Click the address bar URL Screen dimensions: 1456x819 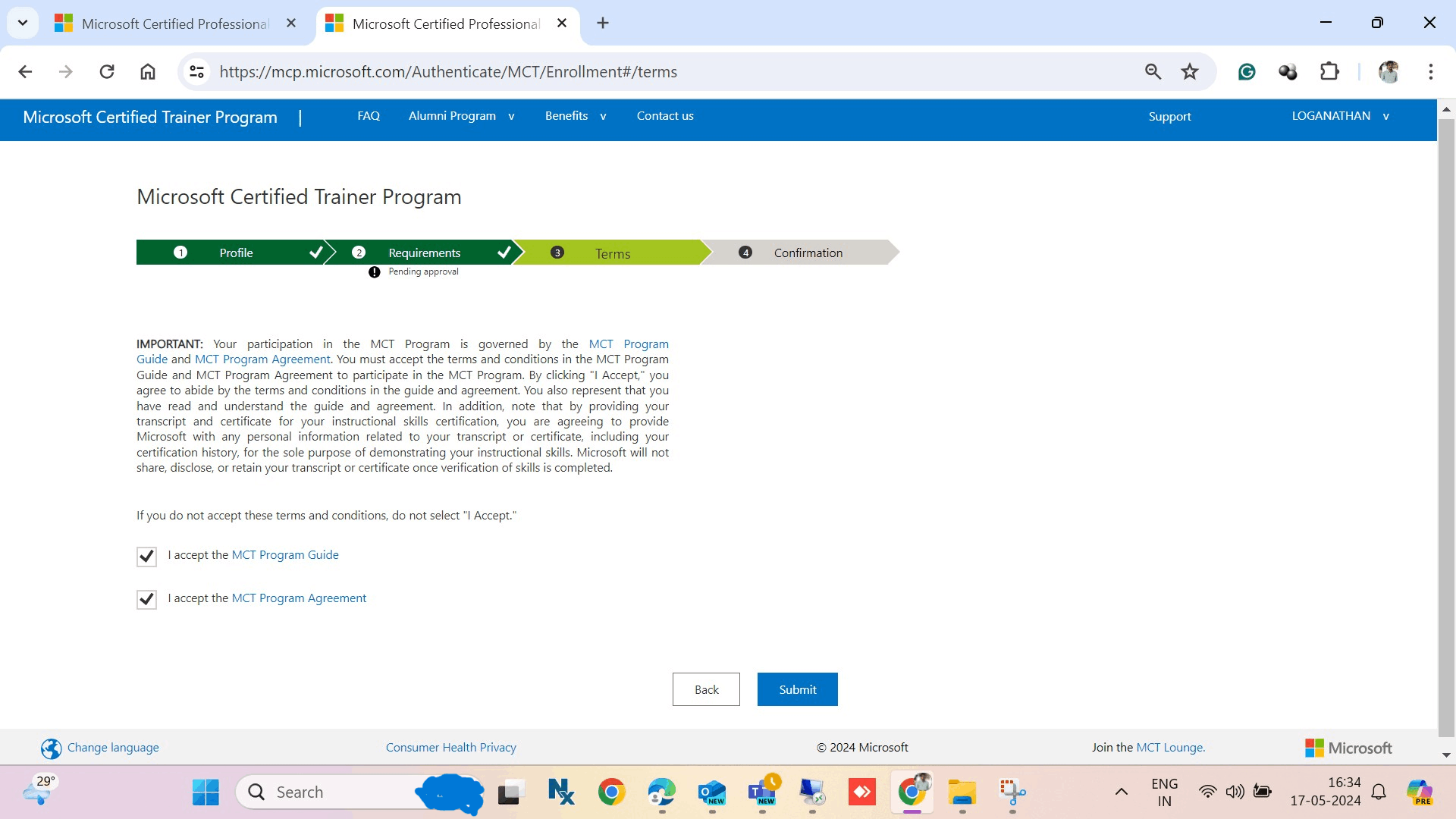(448, 71)
